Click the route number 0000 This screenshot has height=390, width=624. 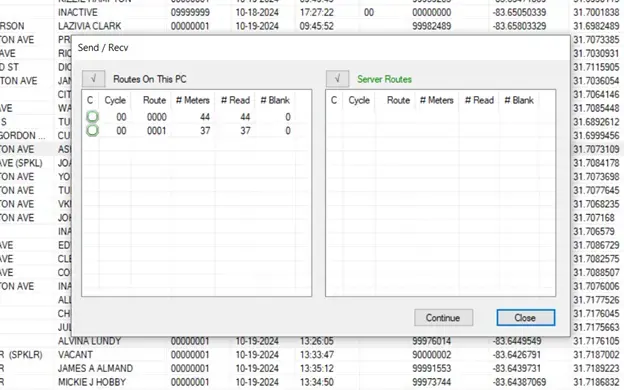click(157, 117)
